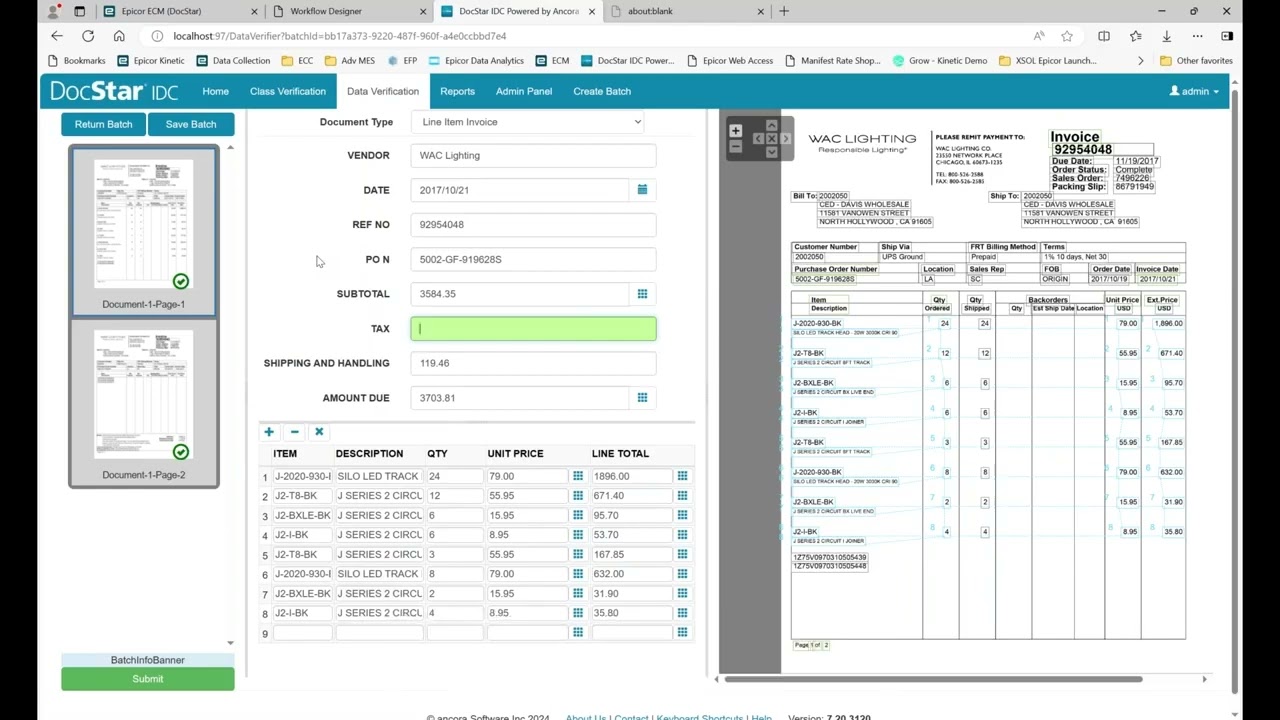Pan the invoice viewer up
Screen dimensions: 1280x720
coord(771,125)
